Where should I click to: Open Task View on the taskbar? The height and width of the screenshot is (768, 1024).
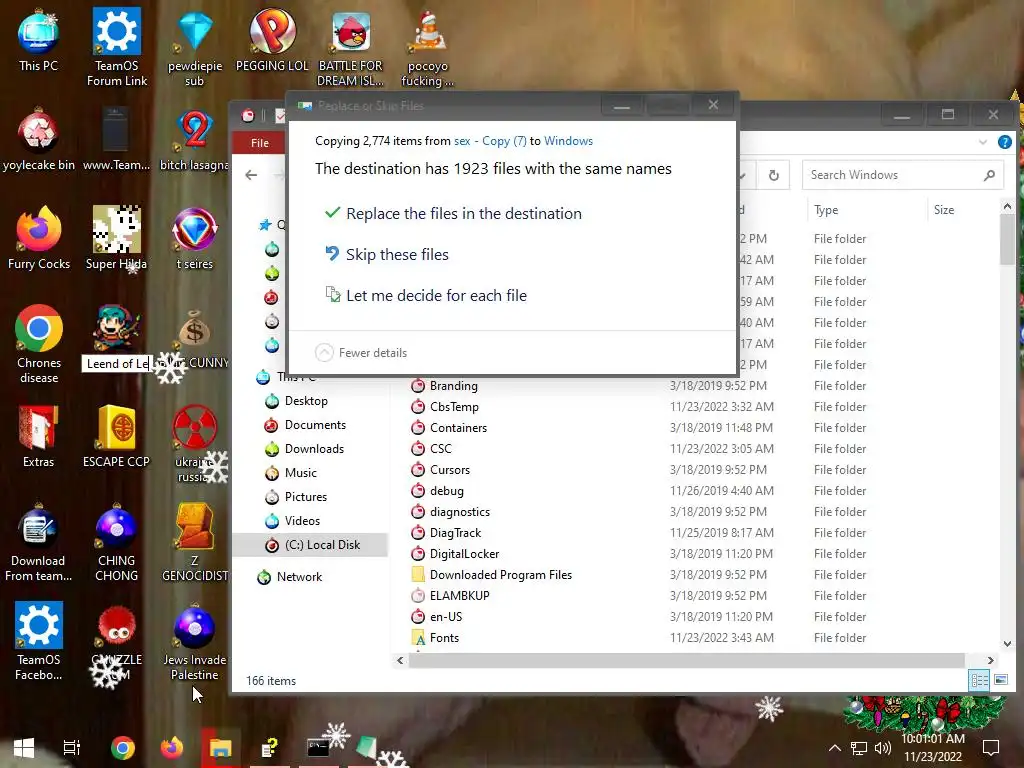[x=71, y=748]
